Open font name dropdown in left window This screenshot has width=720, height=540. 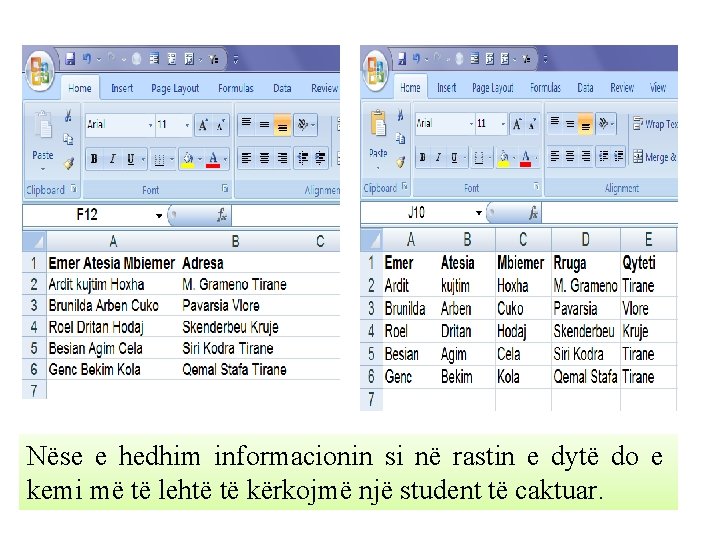click(x=150, y=125)
